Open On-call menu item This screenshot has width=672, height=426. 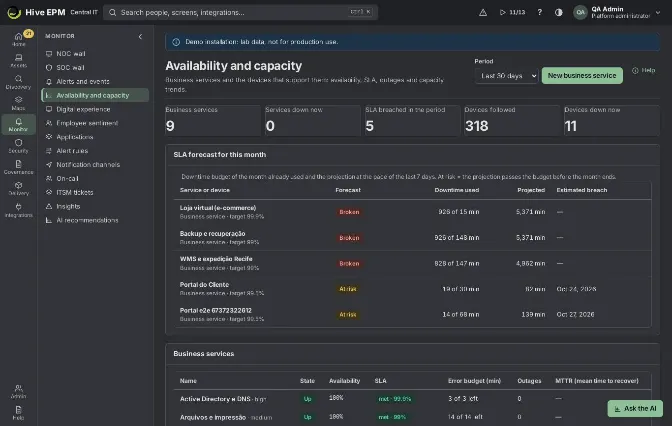point(95,178)
